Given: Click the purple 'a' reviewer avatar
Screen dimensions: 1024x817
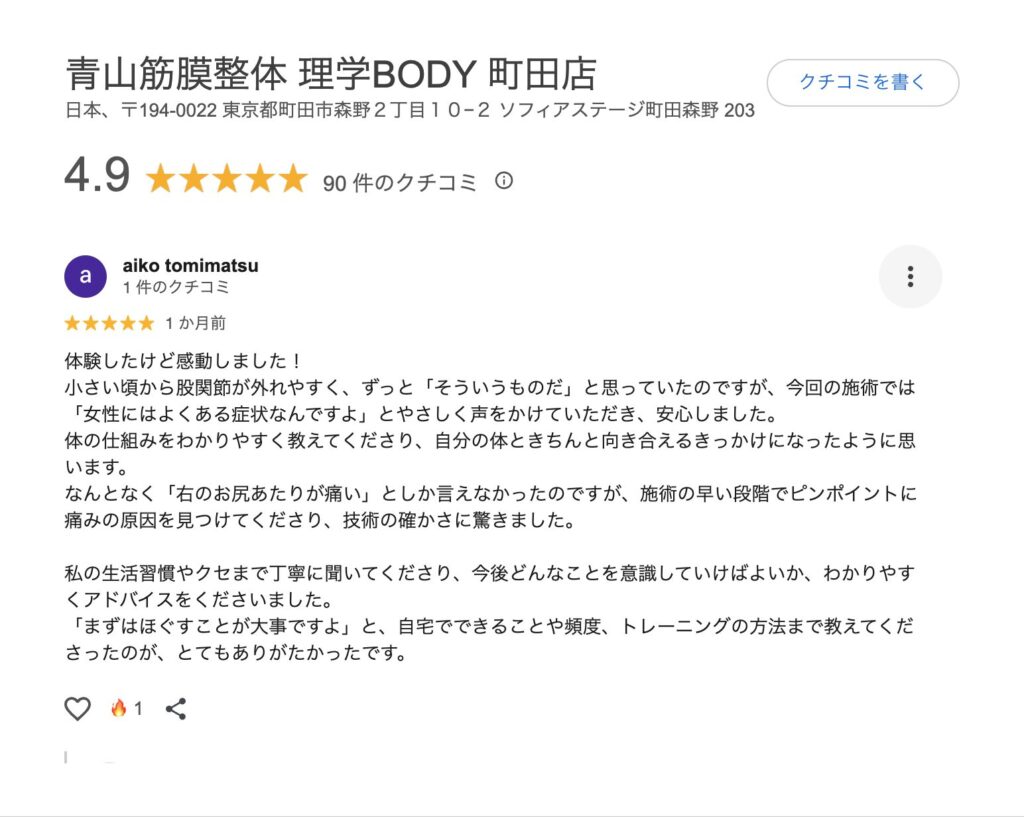Looking at the screenshot, I should 85,276.
